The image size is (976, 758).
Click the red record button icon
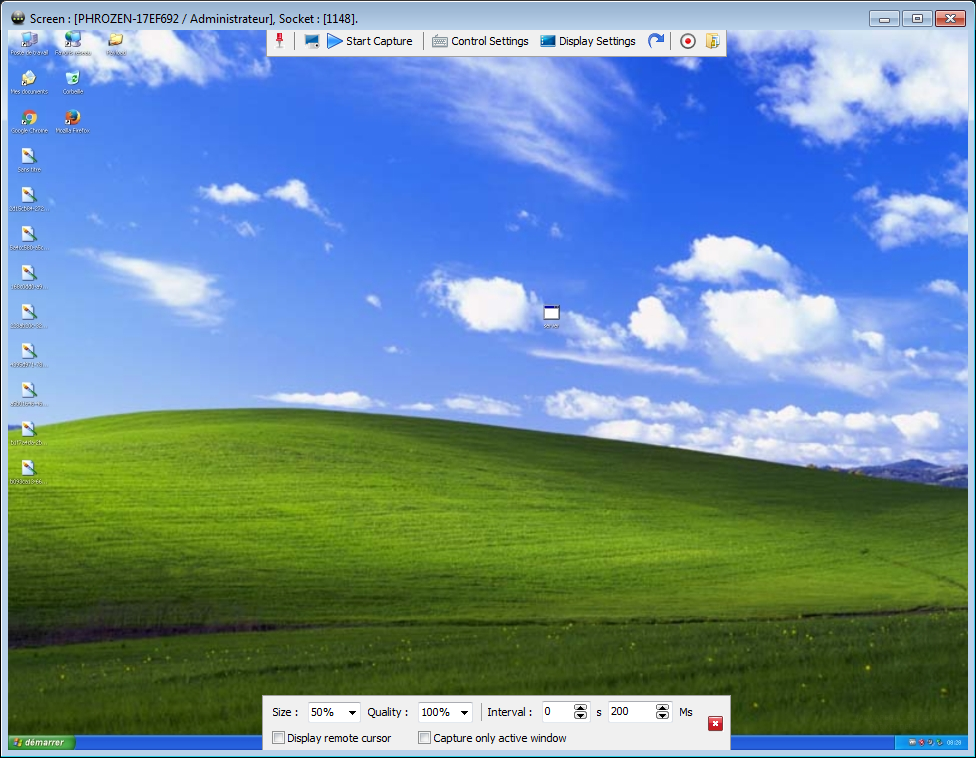tap(687, 41)
